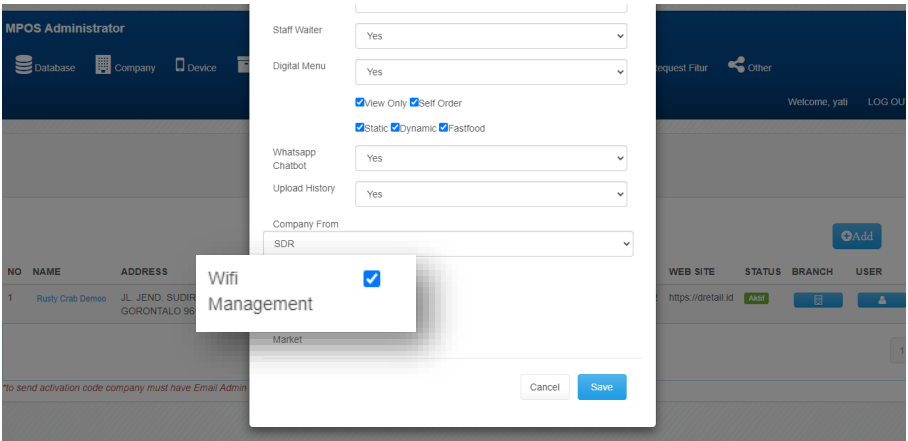Click the User icon button in row
The height and width of the screenshot is (441, 908).
click(x=882, y=299)
